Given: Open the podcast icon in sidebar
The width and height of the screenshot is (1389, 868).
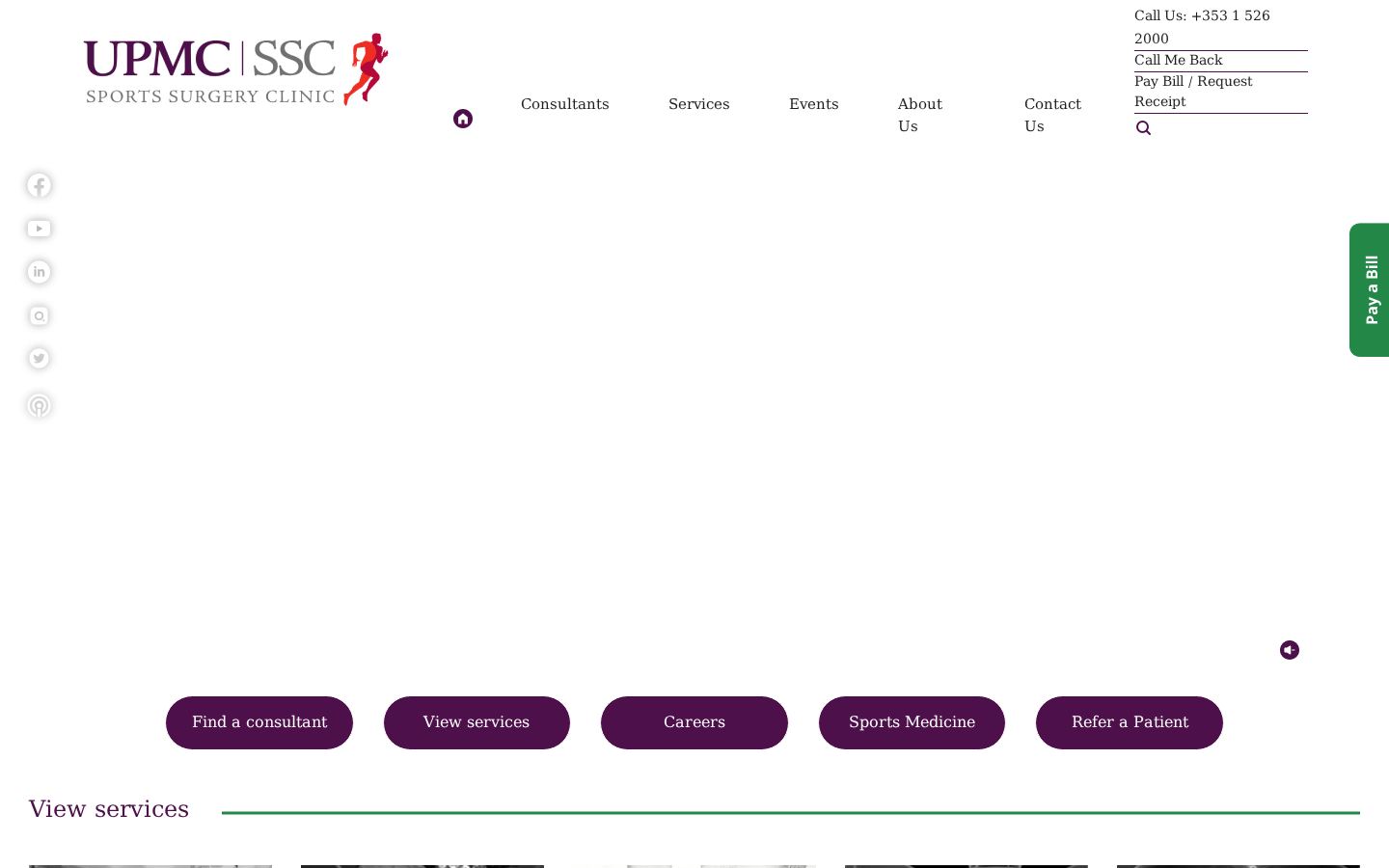Looking at the screenshot, I should pyautogui.click(x=39, y=405).
